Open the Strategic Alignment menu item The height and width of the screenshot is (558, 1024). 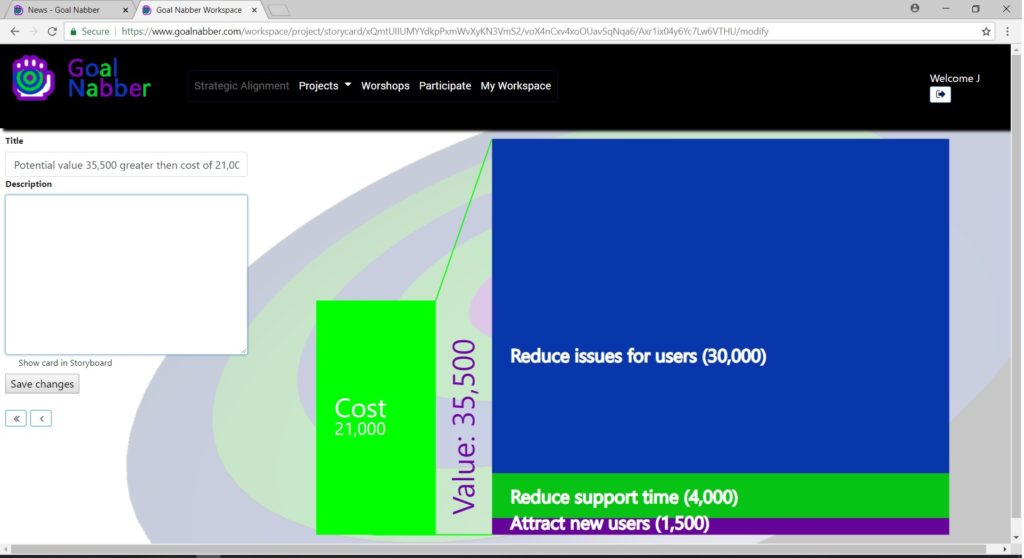(242, 86)
